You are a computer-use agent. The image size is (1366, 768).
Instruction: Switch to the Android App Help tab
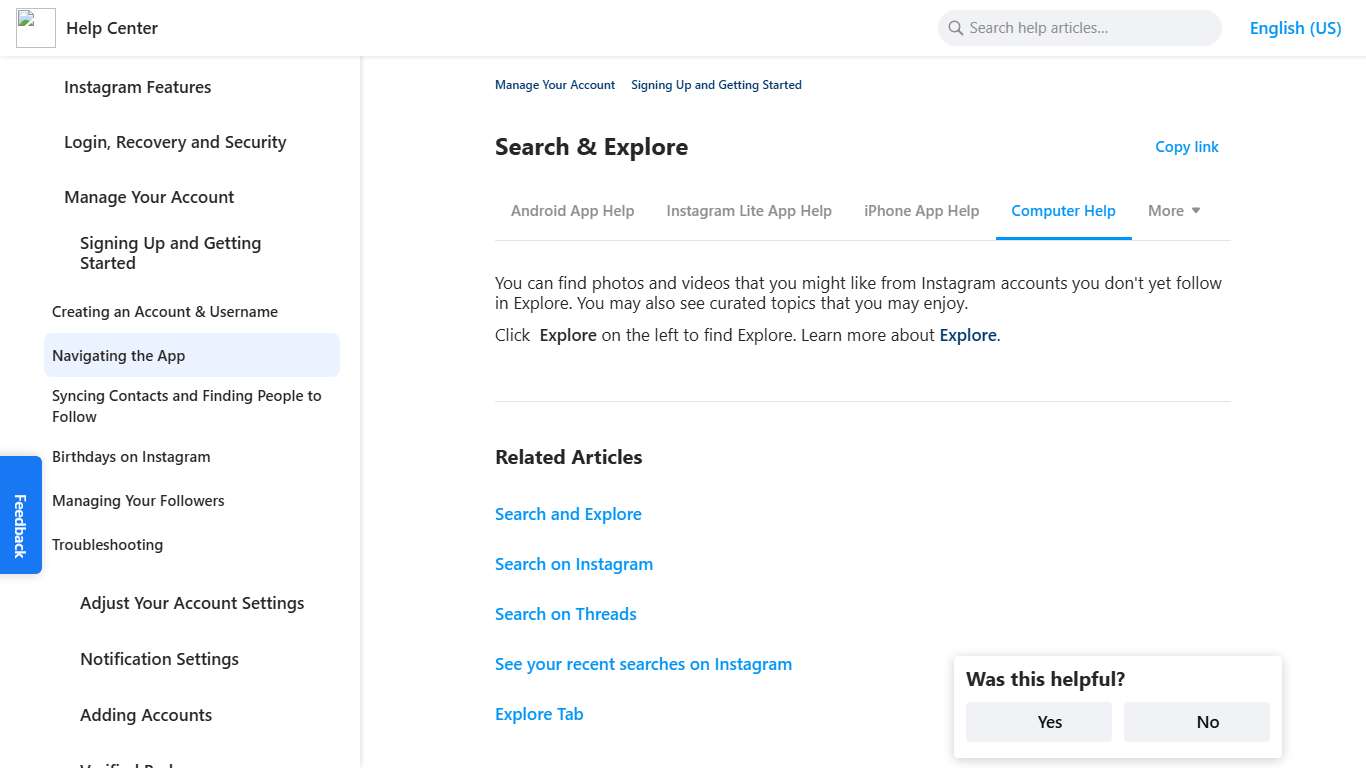pyautogui.click(x=572, y=211)
